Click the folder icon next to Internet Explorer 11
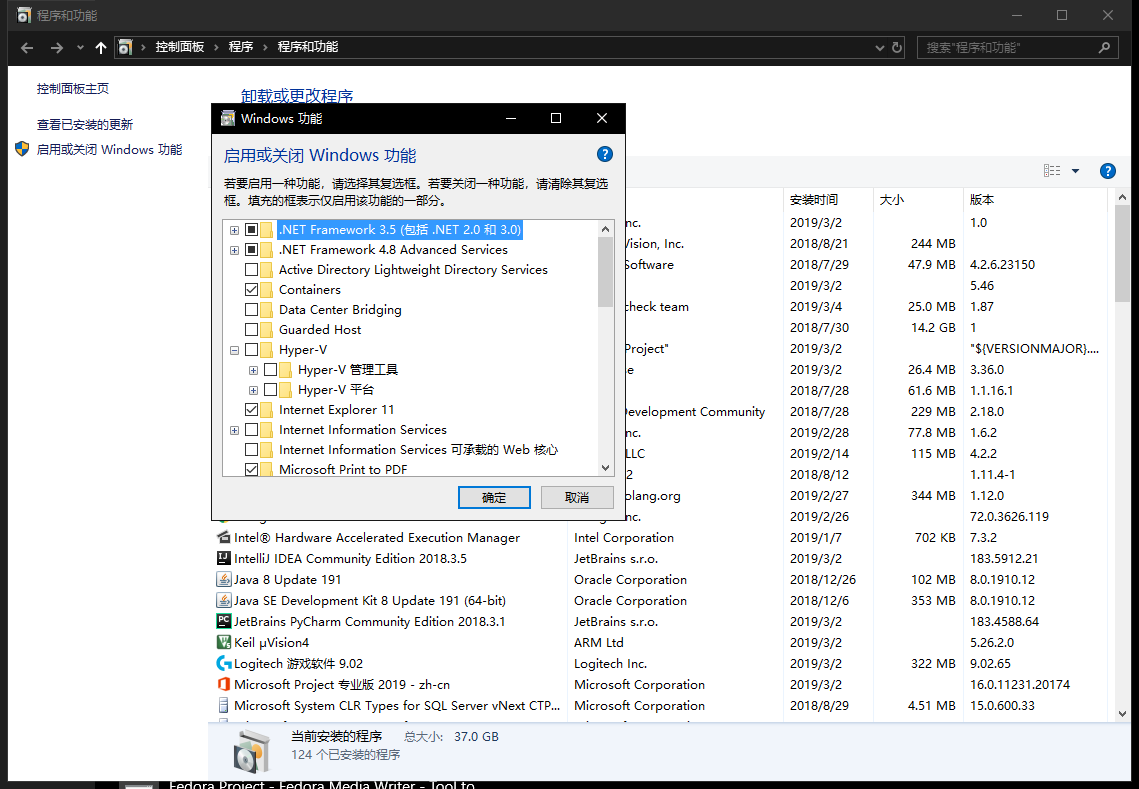The width and height of the screenshot is (1139, 789). (x=267, y=410)
